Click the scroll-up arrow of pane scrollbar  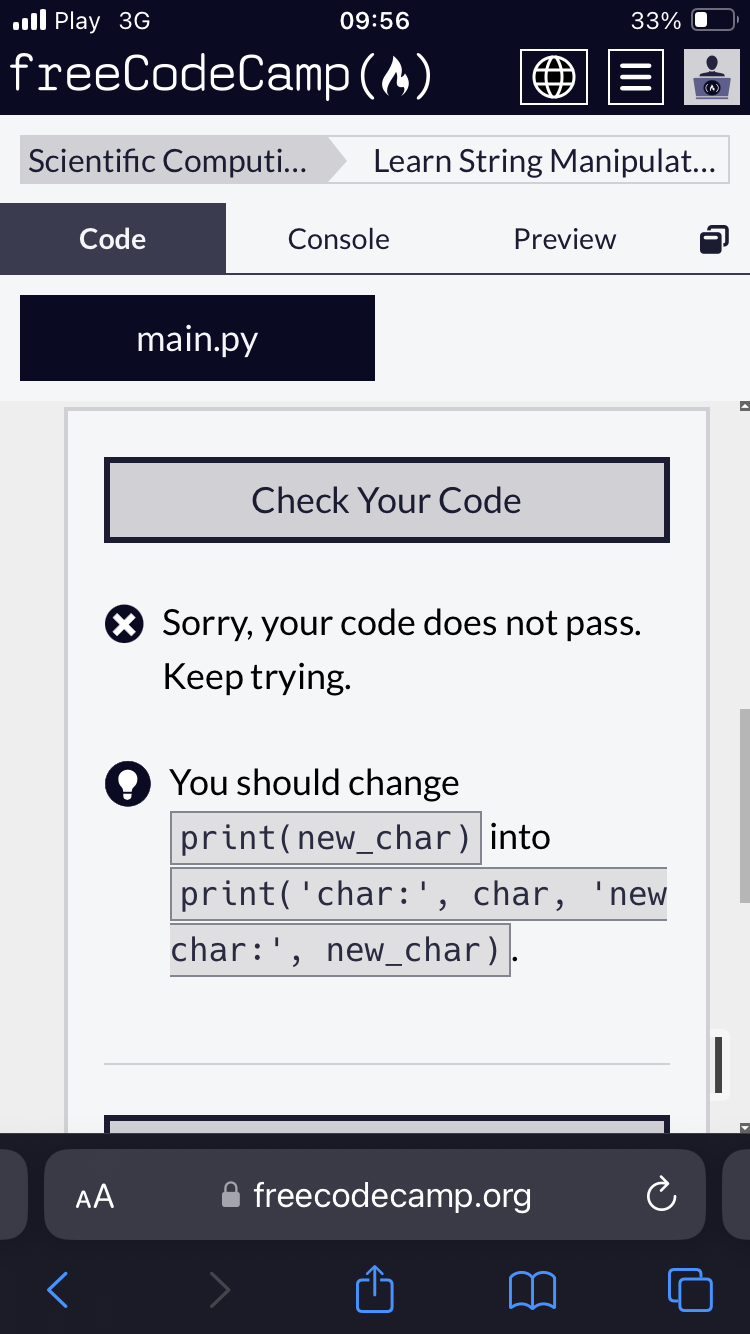[742, 407]
